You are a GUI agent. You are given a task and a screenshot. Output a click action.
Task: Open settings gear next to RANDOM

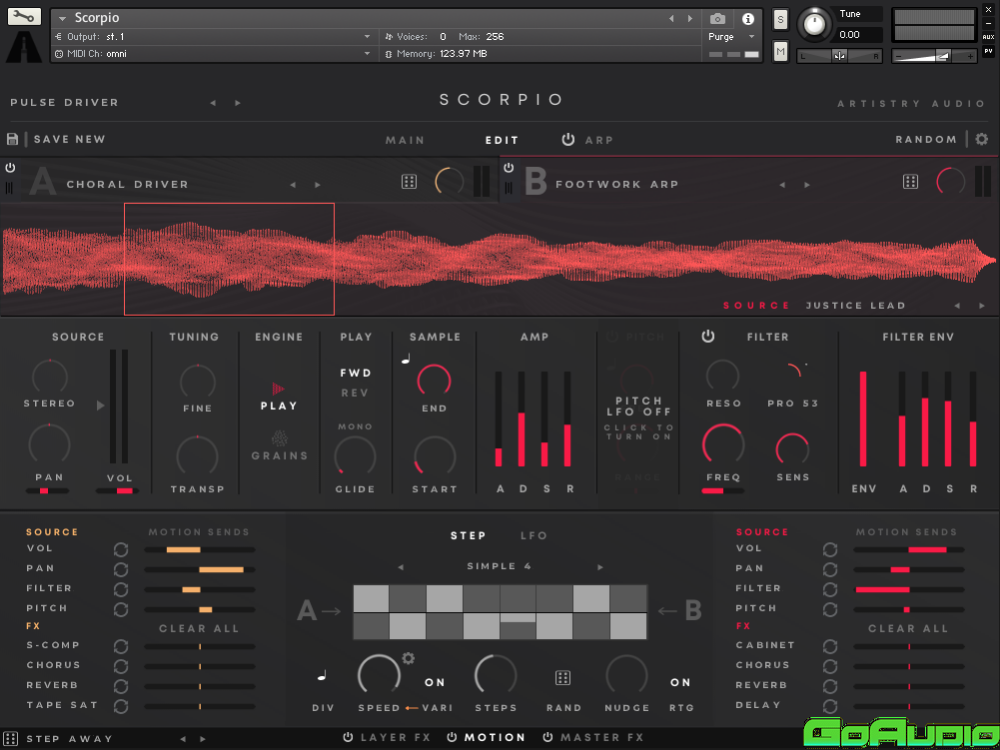click(x=982, y=140)
